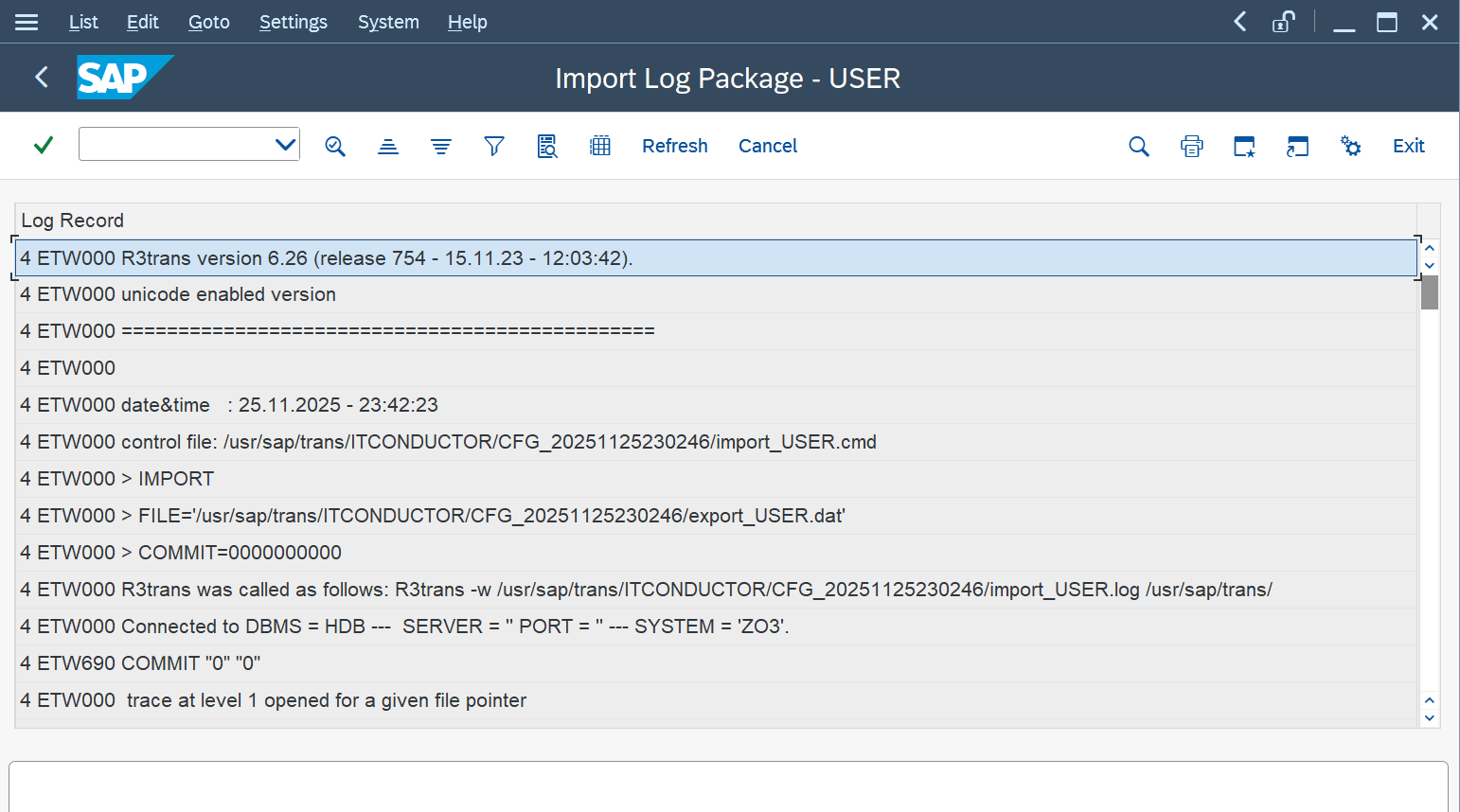The width and height of the screenshot is (1460, 812).
Task: Open the Goto menu
Action: [208, 22]
